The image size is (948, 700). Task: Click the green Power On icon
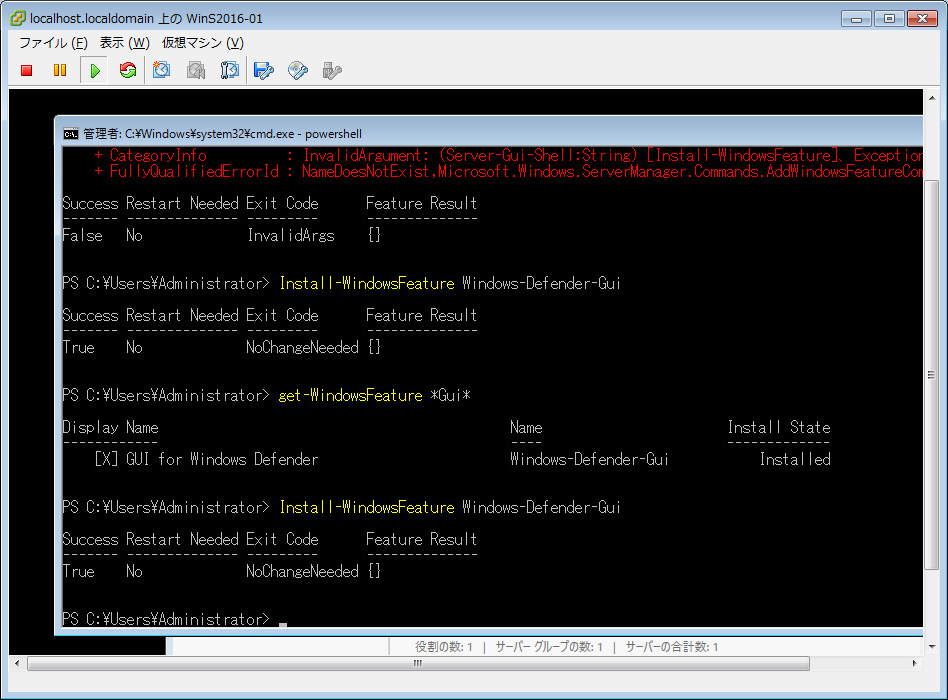[x=94, y=70]
